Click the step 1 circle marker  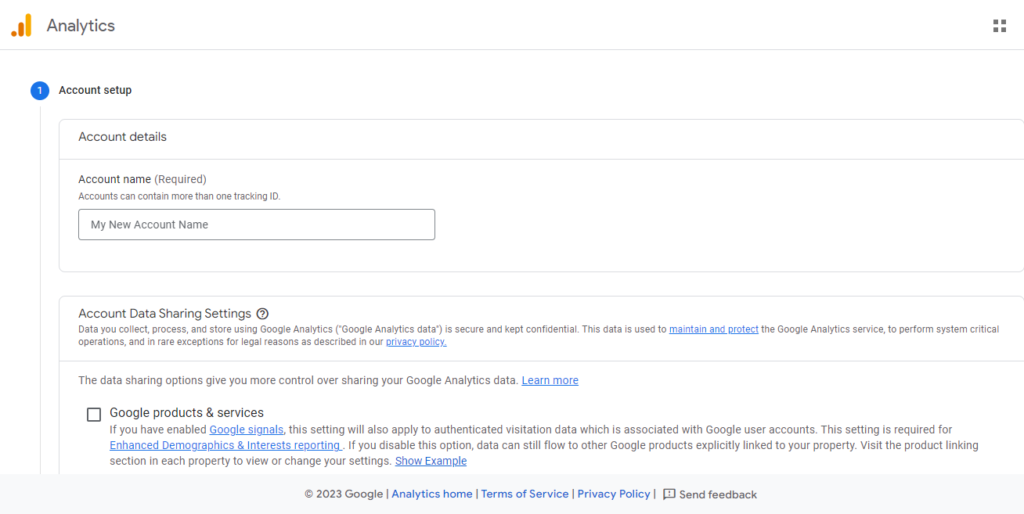tap(39, 90)
